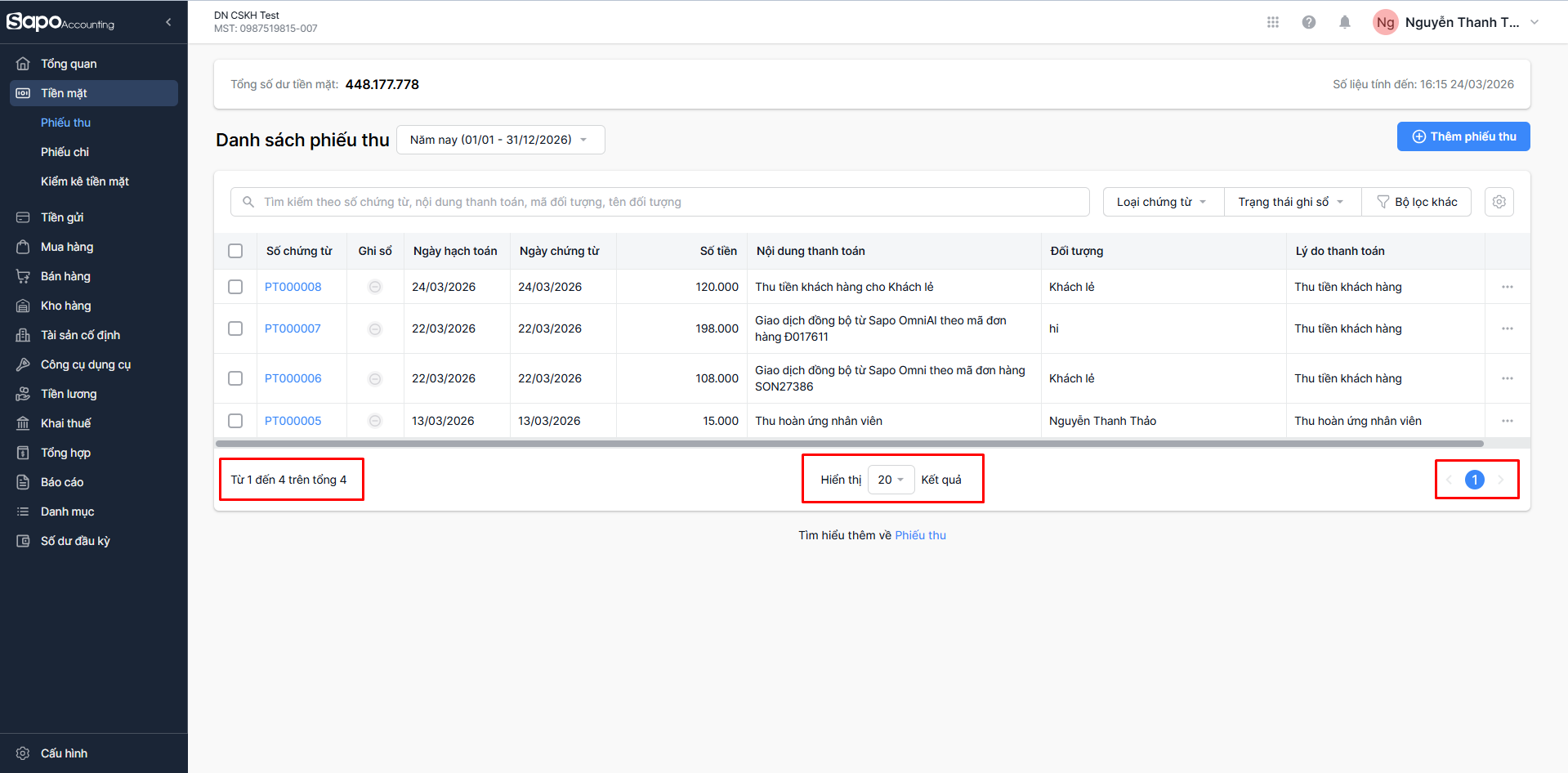Click the receipt search input field
The image size is (1568, 773).
coord(670,202)
